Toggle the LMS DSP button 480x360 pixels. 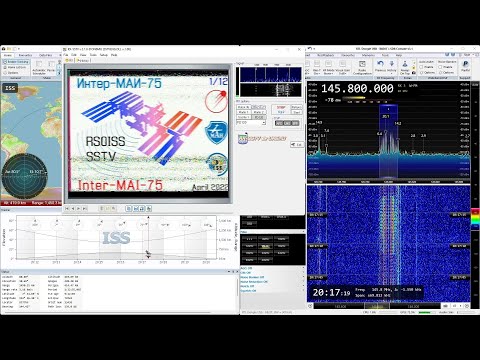click(x=287, y=123)
